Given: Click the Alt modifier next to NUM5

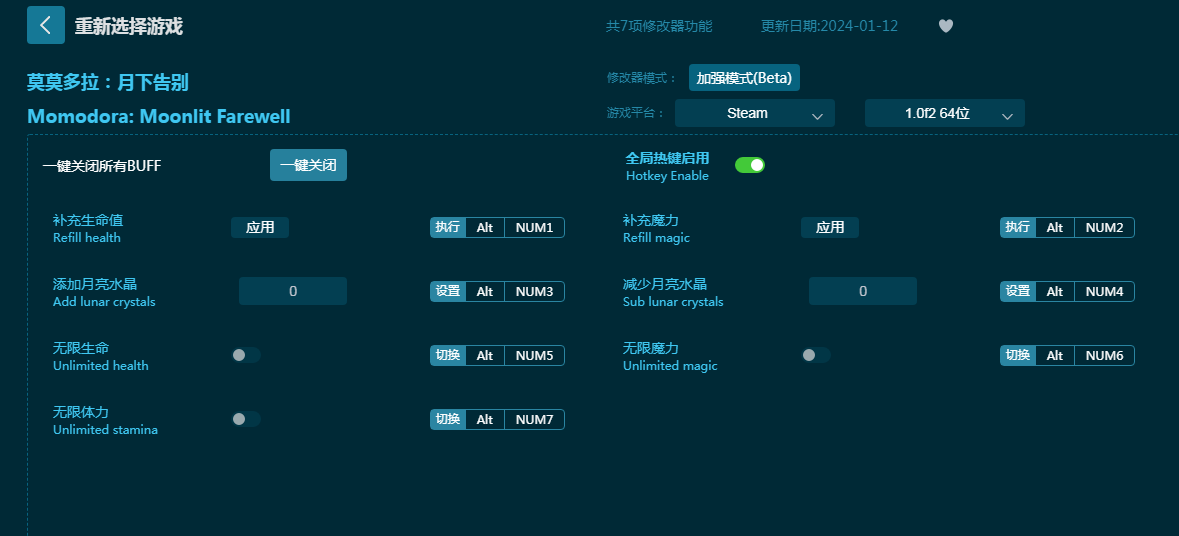Looking at the screenshot, I should tap(485, 355).
